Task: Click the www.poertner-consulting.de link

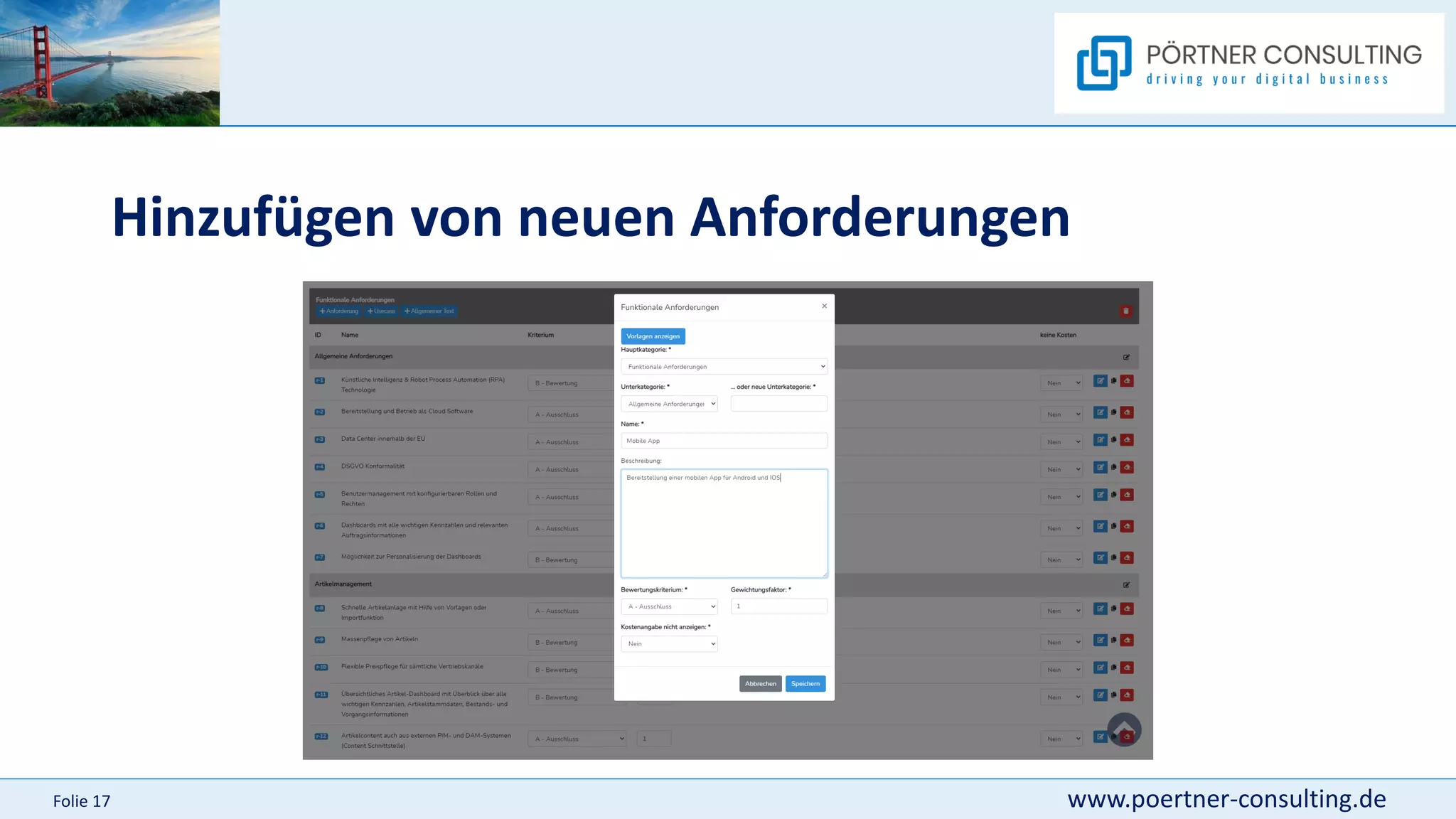Action: pyautogui.click(x=1226, y=799)
